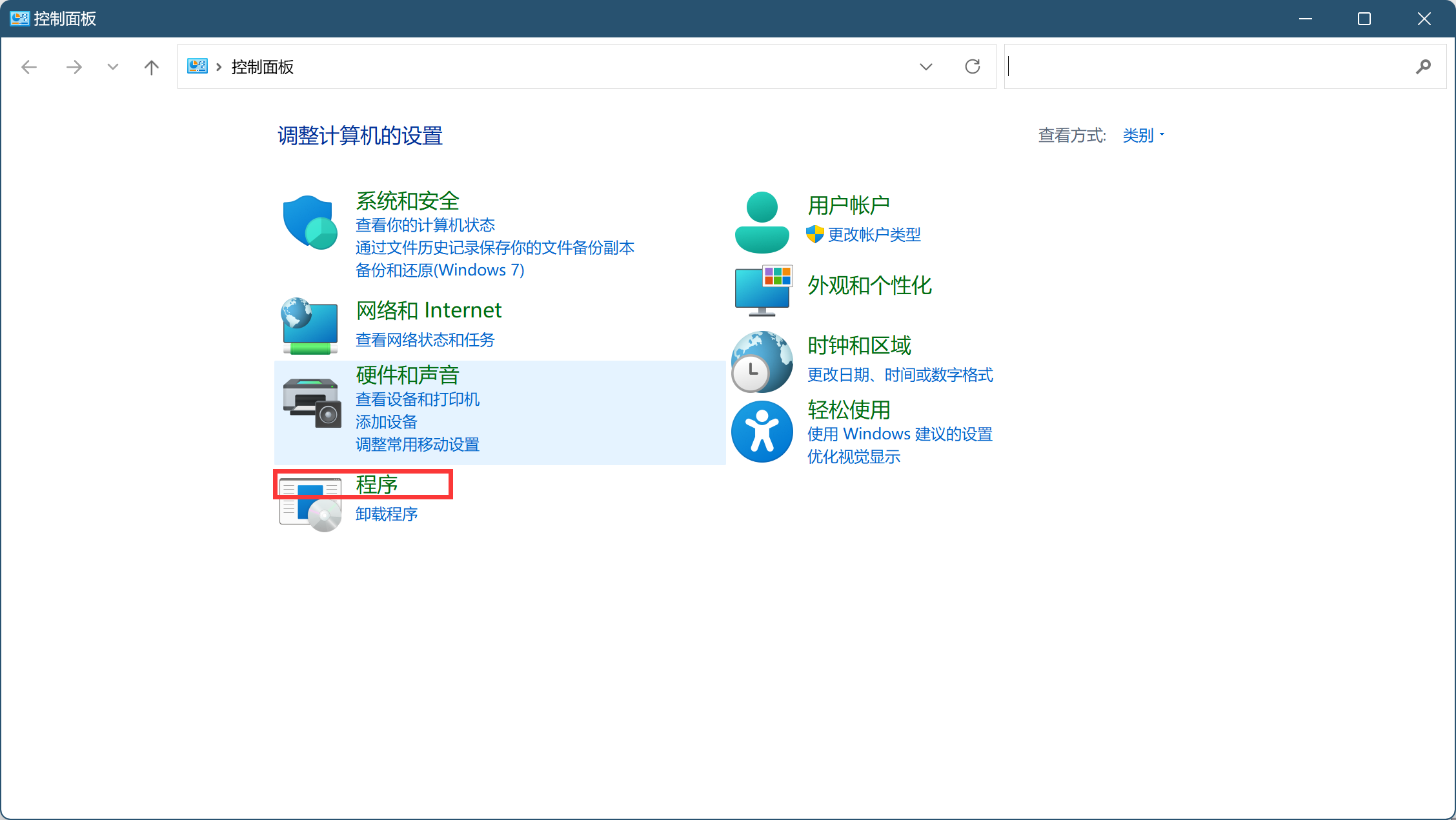Open the 卸载程序 link
This screenshot has width=1456, height=820.
point(387,514)
